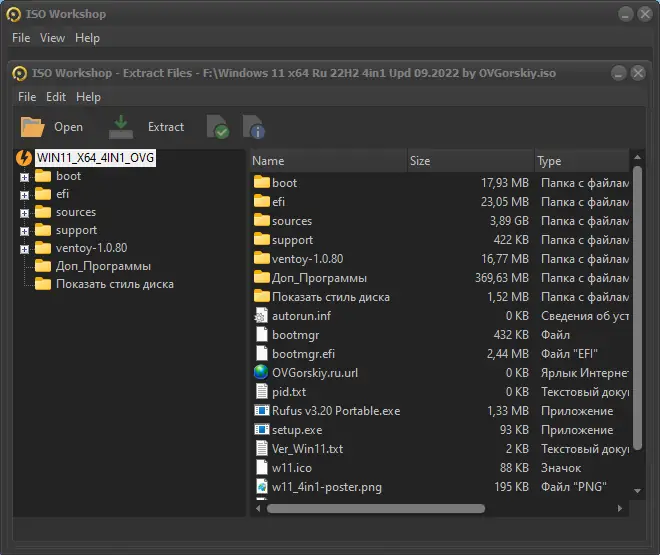660x555 pixels.
Task: Click the globe icon of OVGorskiy.ru.url
Action: point(261,372)
